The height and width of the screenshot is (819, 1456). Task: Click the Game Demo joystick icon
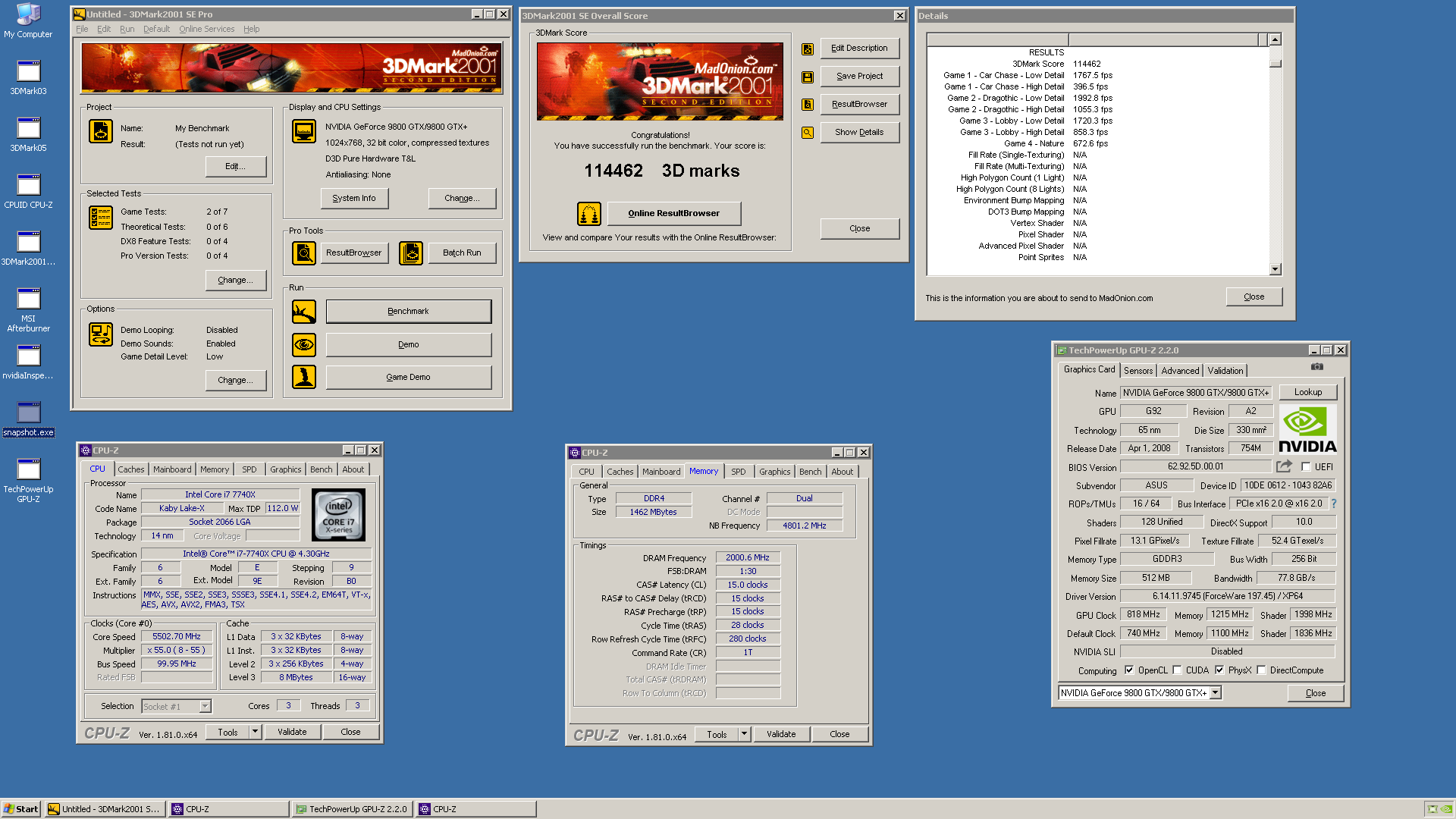304,377
